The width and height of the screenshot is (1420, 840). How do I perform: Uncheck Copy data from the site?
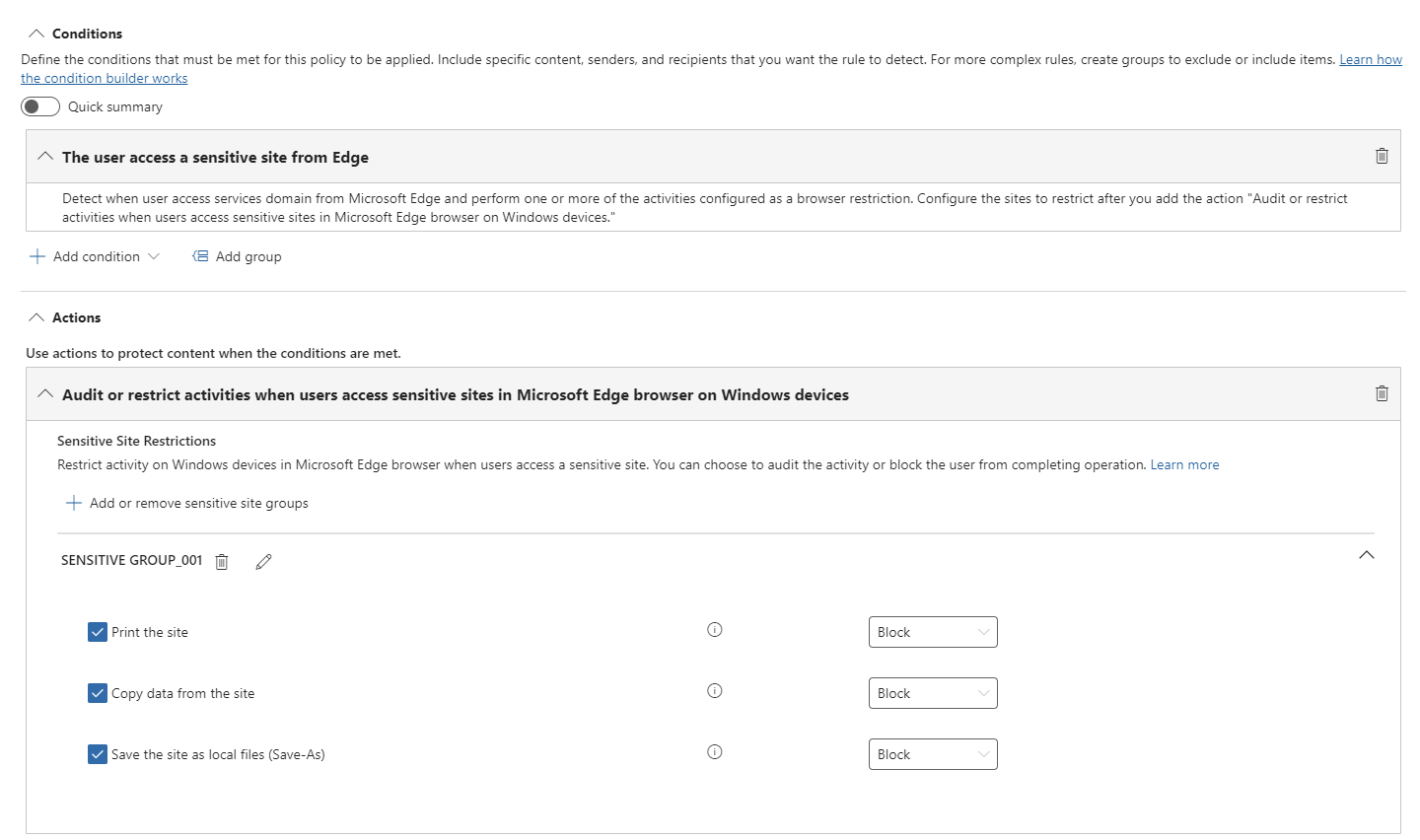tap(97, 692)
